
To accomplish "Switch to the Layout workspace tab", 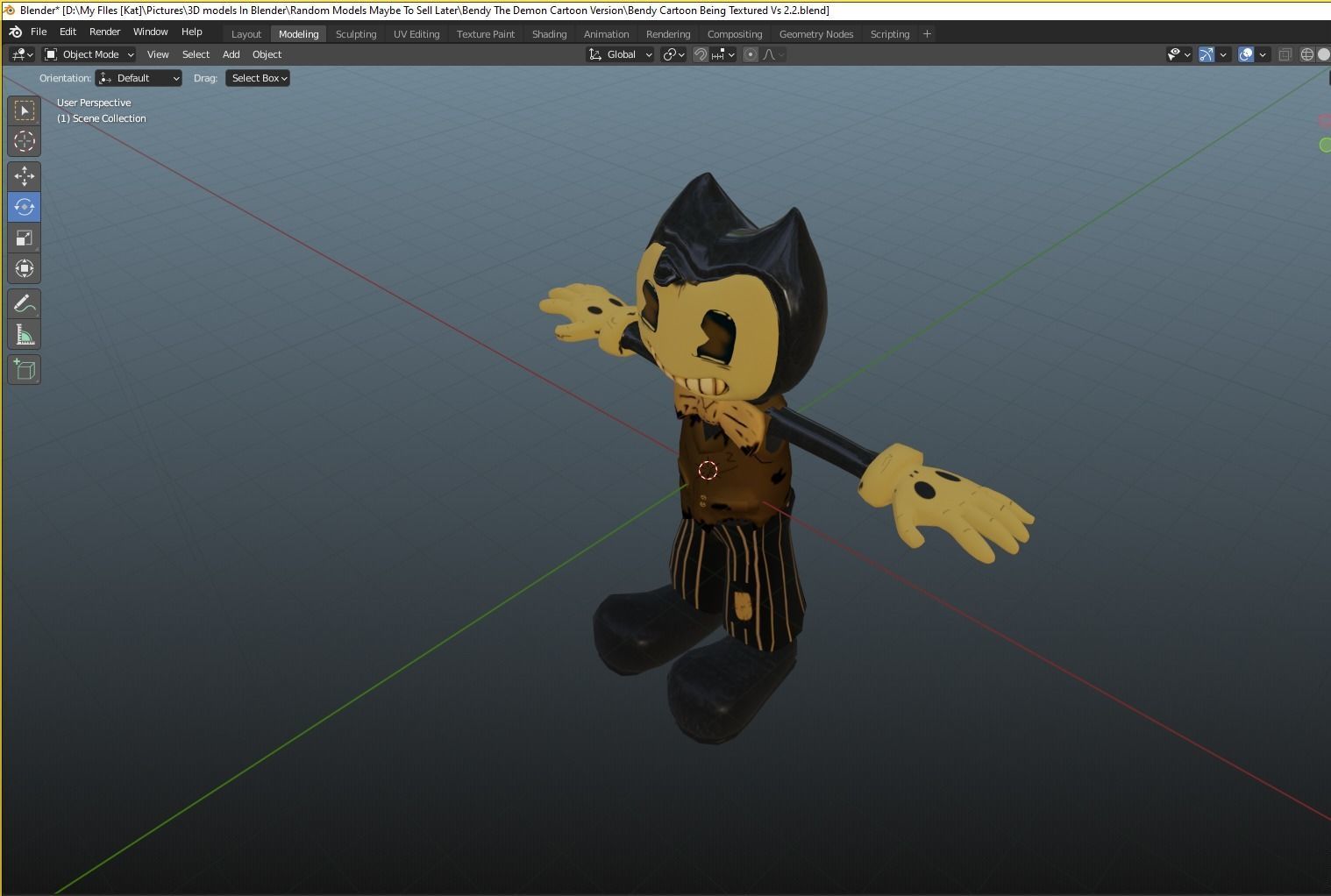I will click(x=246, y=34).
